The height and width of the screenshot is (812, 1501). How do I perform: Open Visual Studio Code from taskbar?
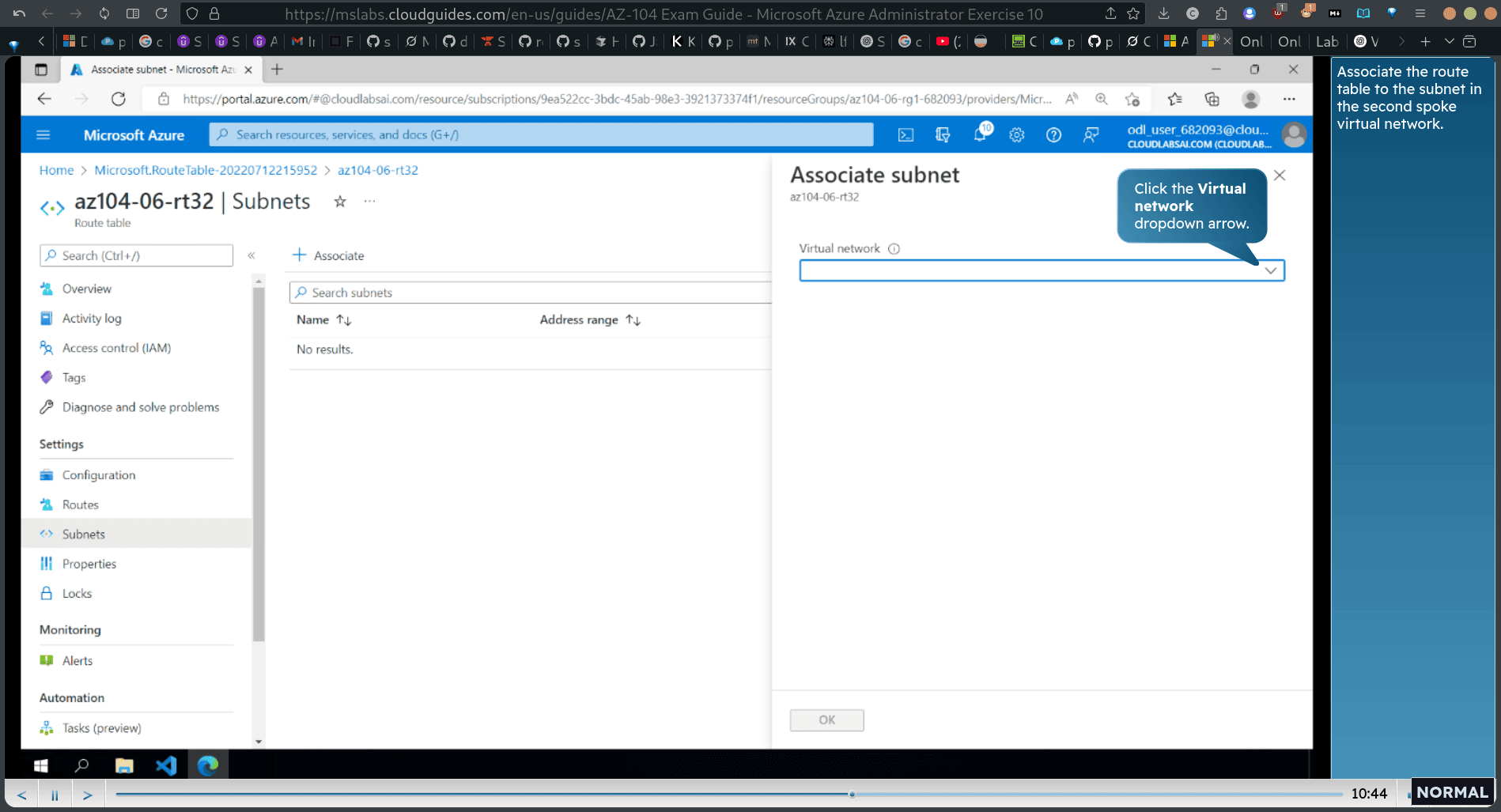pos(166,765)
